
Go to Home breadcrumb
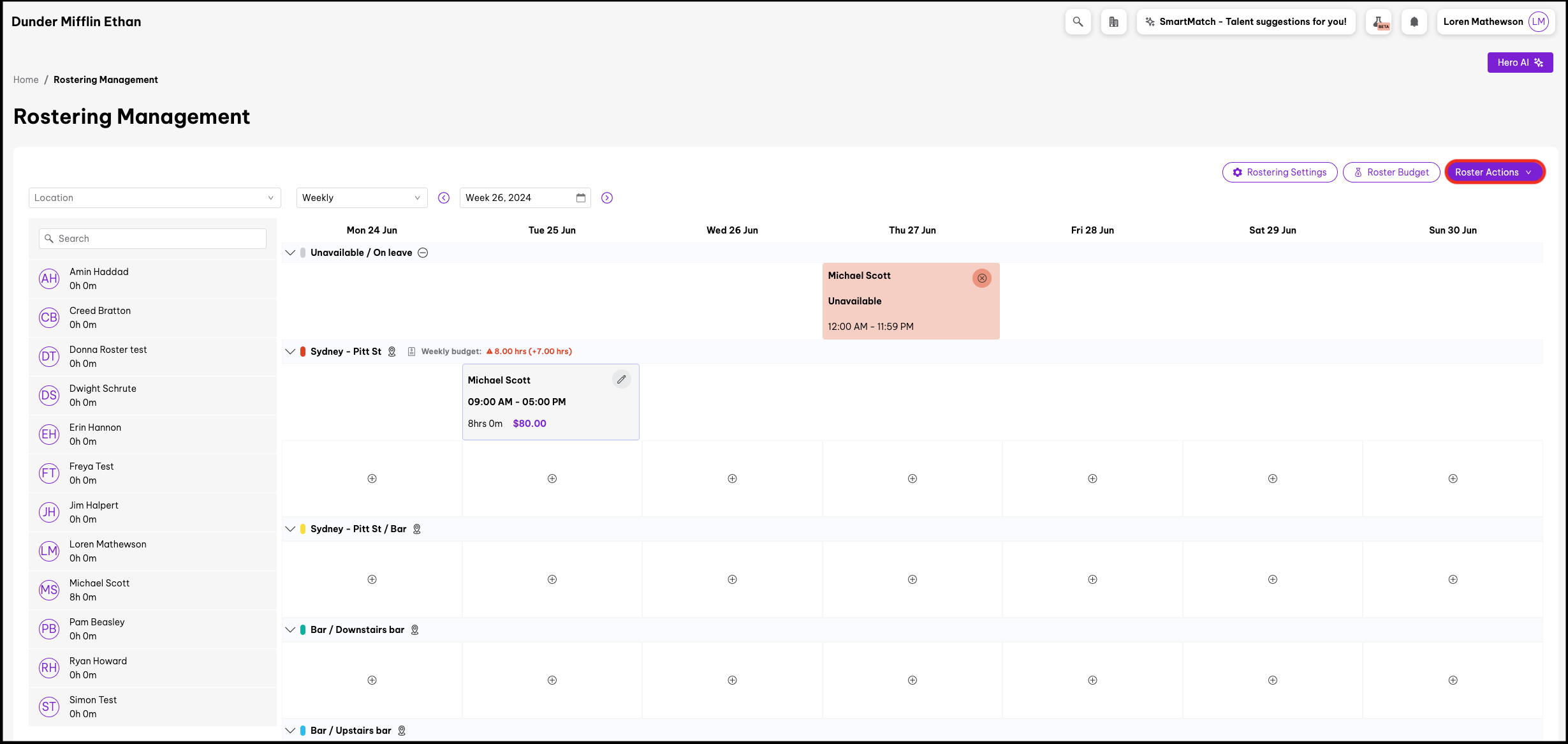[x=26, y=80]
